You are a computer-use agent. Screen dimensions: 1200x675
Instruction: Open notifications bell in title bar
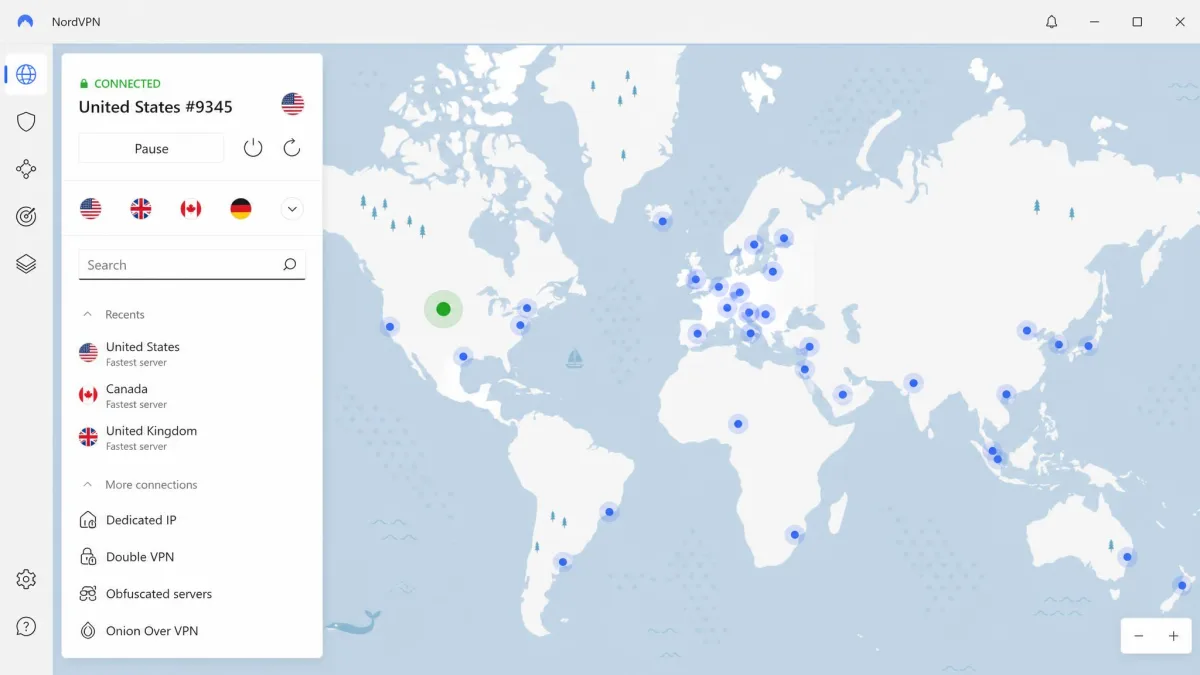point(1051,21)
